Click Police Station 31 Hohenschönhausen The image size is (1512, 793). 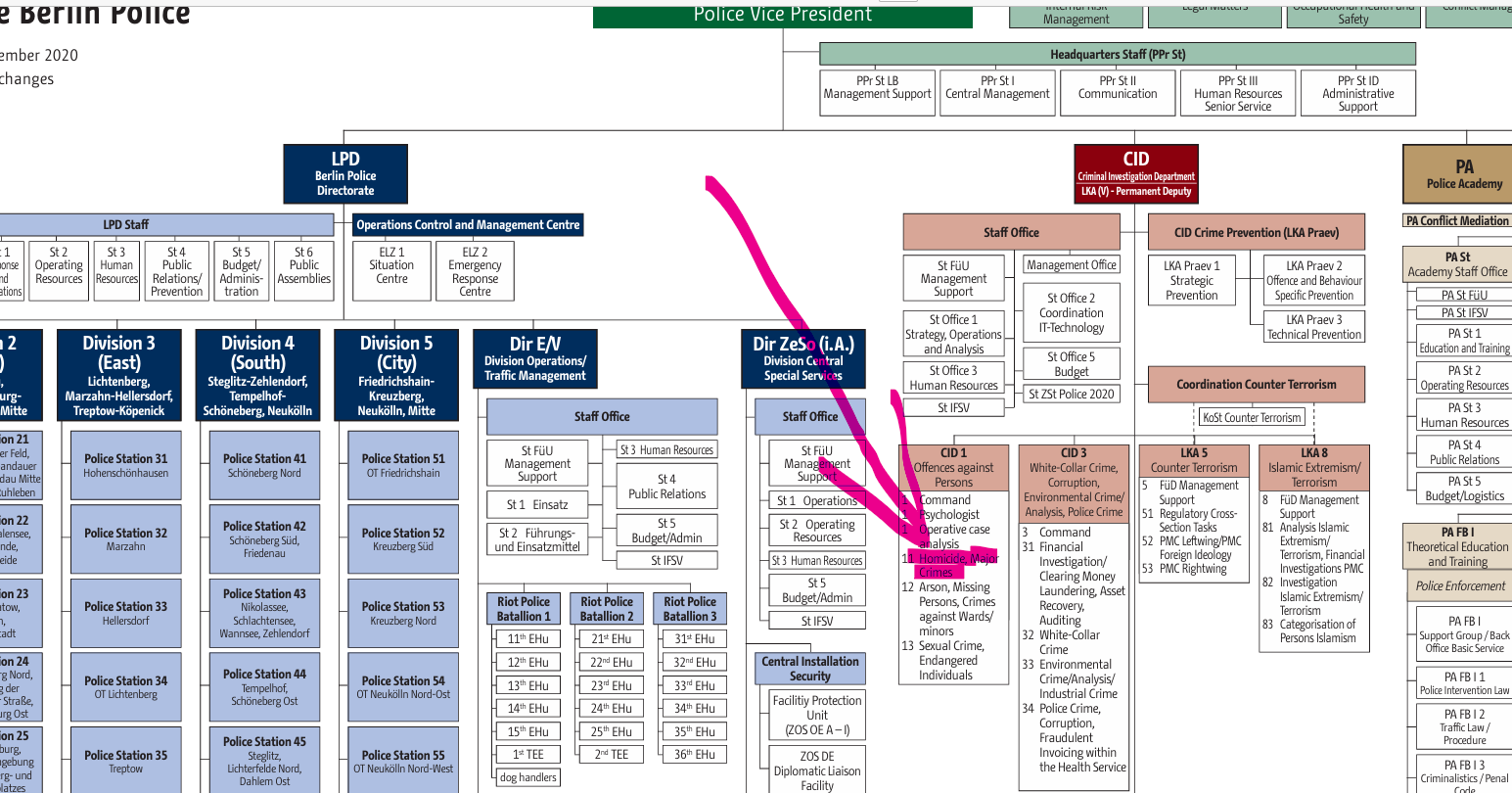126,465
